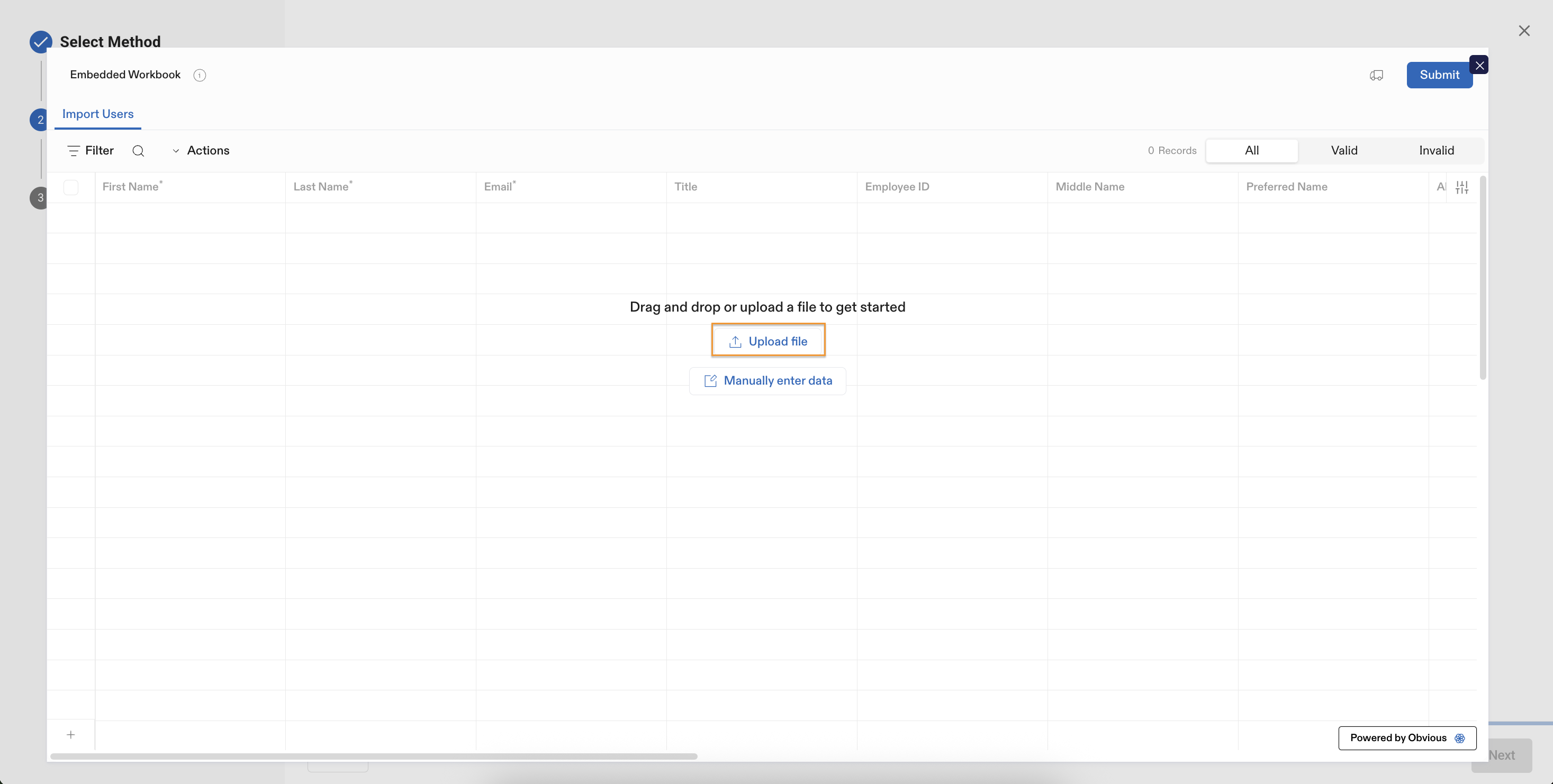Toggle the select-all checkbox in the header row
The width and height of the screenshot is (1553, 784).
(70, 187)
